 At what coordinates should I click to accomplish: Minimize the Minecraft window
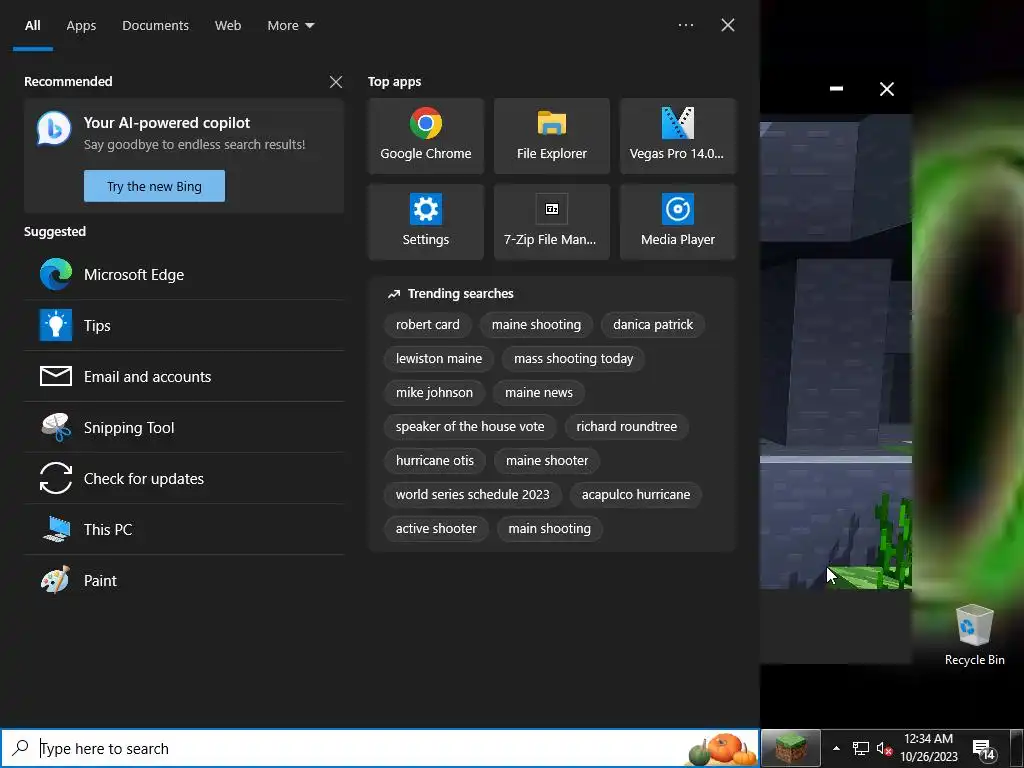[x=836, y=88]
